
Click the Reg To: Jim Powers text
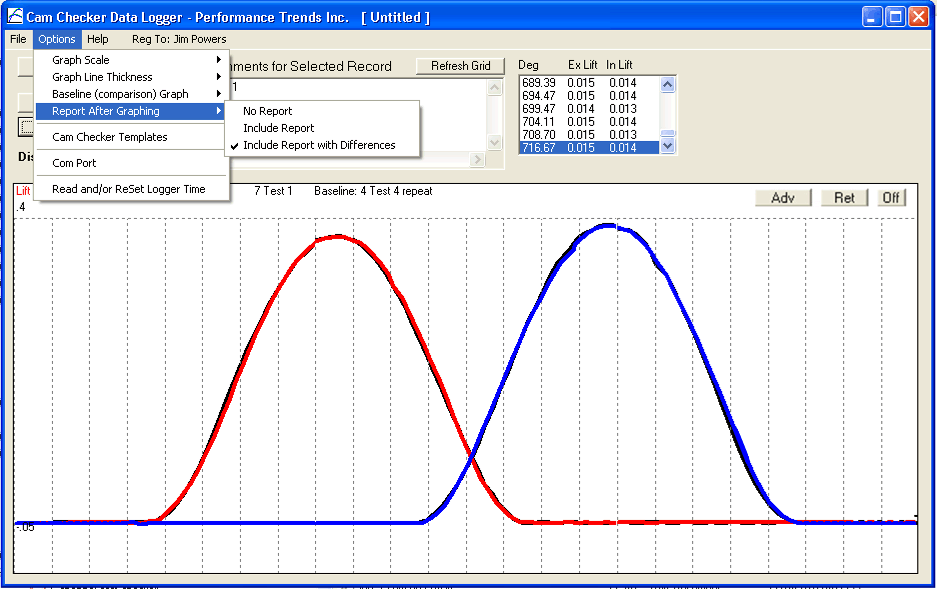click(x=179, y=39)
